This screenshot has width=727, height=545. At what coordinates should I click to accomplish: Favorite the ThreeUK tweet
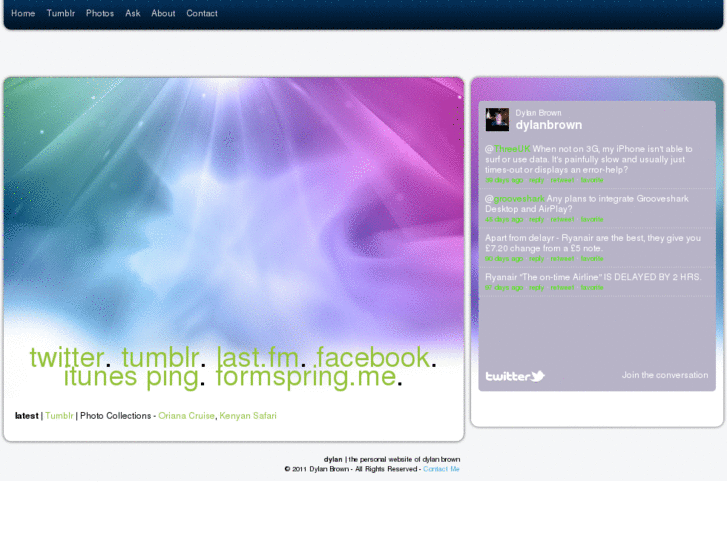click(592, 180)
